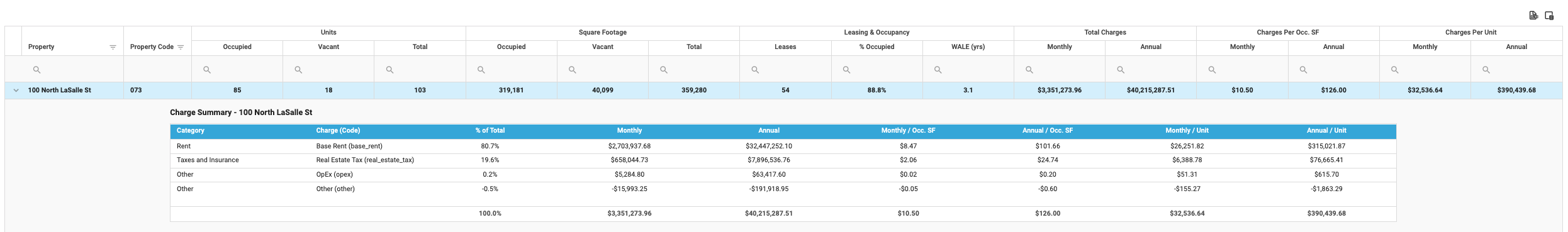Click the search icon under Units Total
Viewport: 1568px width, 232px height.
(389, 70)
